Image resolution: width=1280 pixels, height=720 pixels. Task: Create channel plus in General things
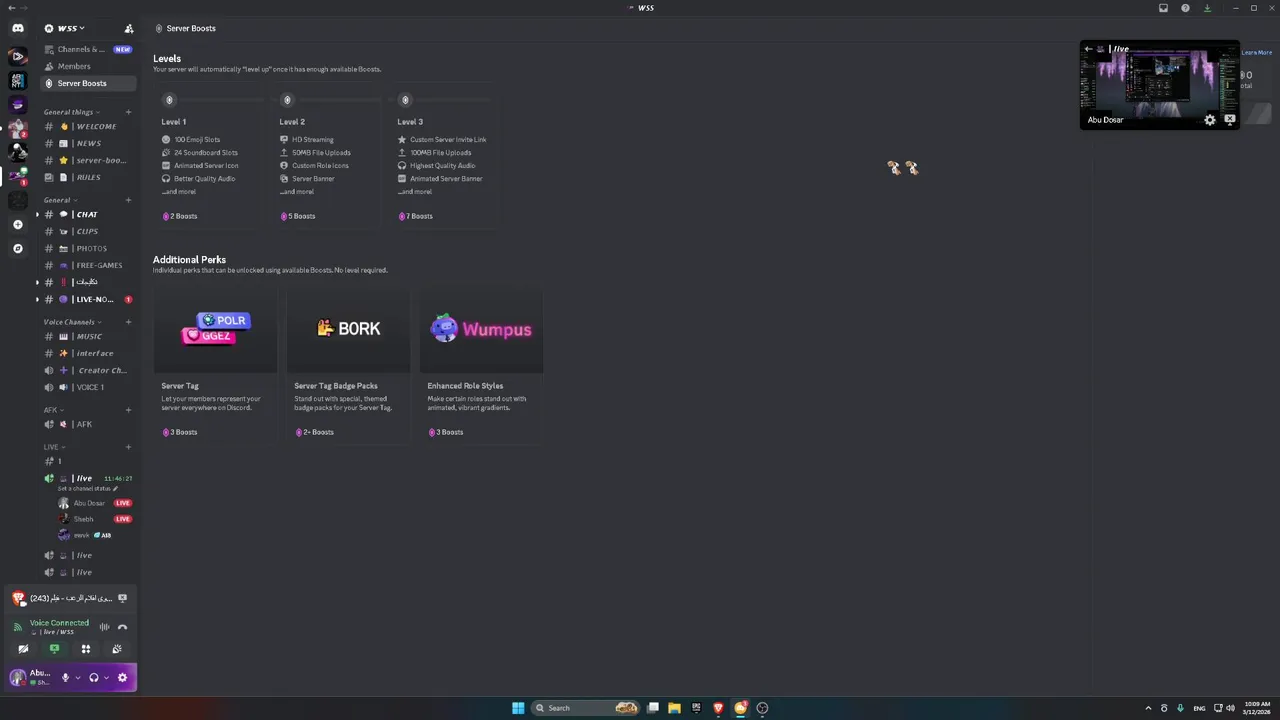click(128, 112)
